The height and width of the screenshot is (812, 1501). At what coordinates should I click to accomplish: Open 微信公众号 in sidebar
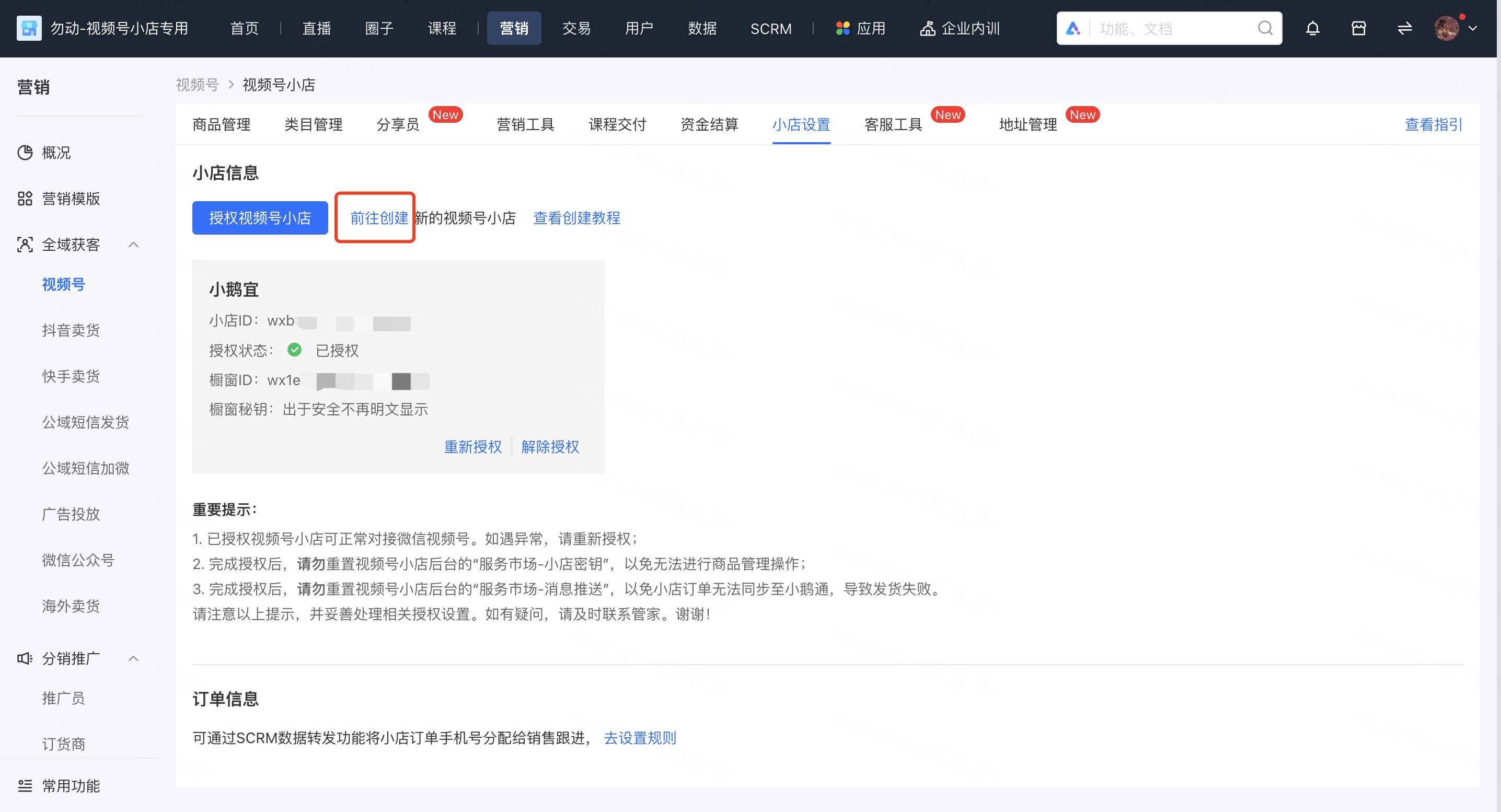(78, 560)
